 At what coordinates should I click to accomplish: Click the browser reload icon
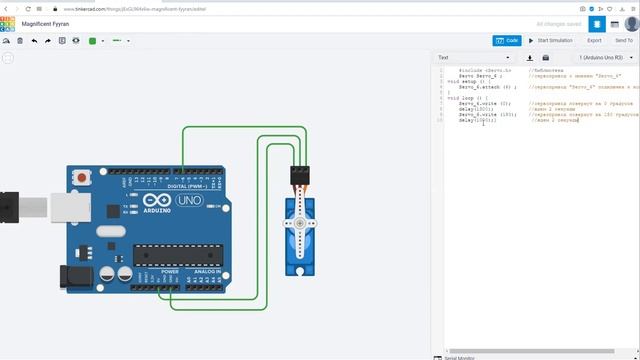pyautogui.click(x=28, y=9)
